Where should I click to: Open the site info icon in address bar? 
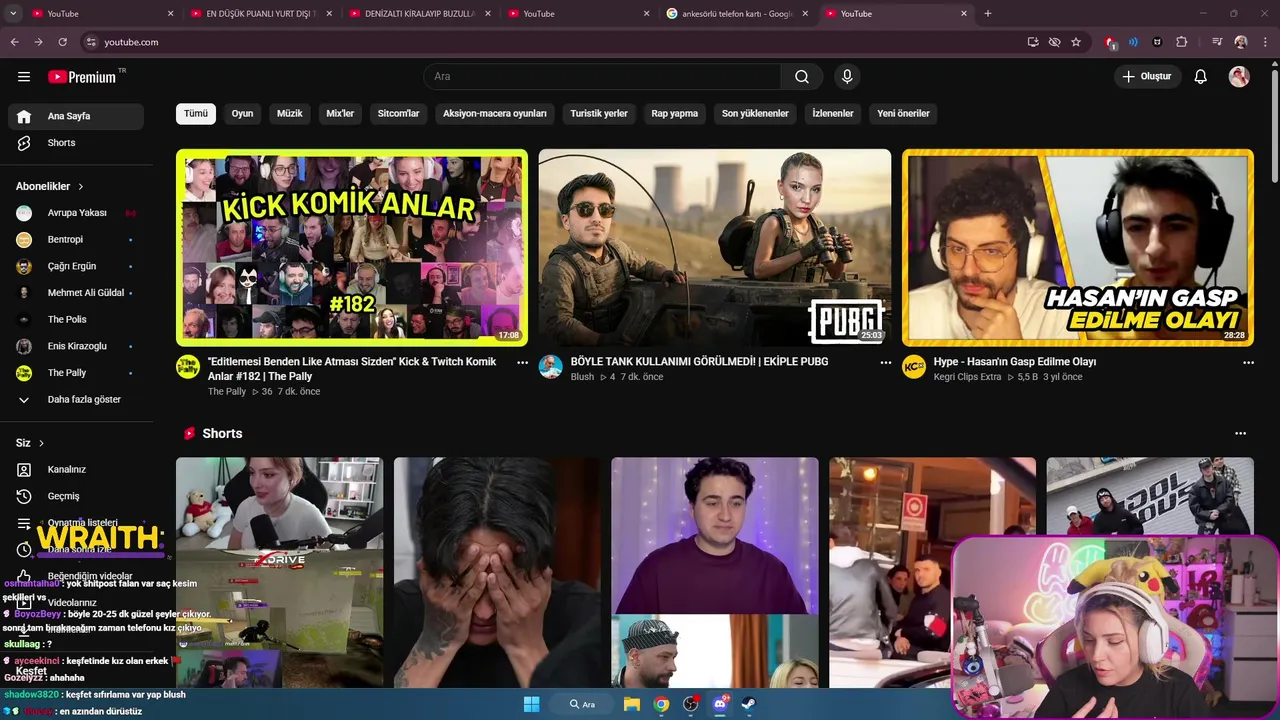pyautogui.click(x=91, y=42)
